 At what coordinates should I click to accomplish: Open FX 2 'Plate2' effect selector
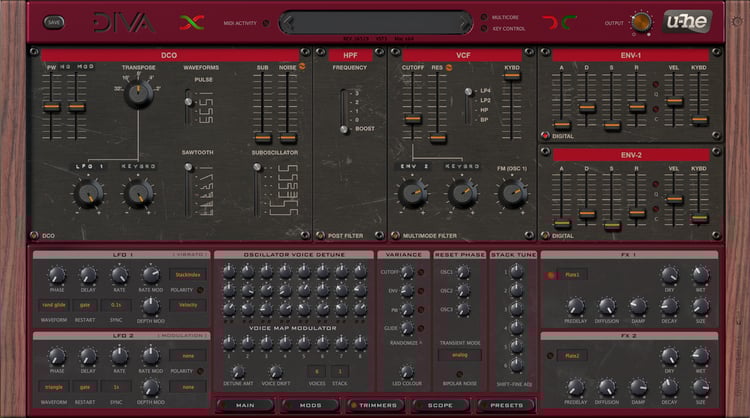[572, 356]
